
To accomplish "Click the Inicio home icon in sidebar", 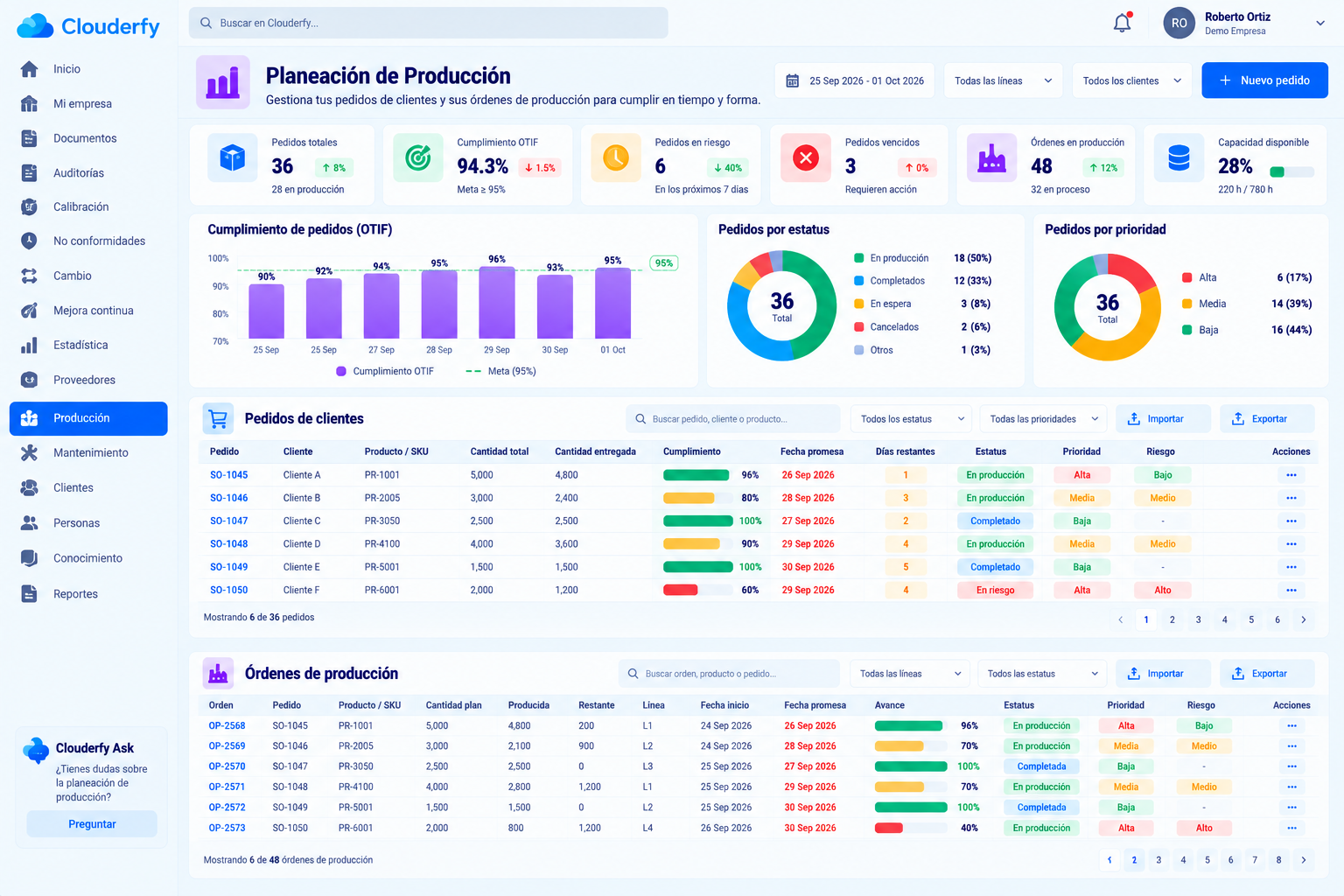I will click(29, 69).
